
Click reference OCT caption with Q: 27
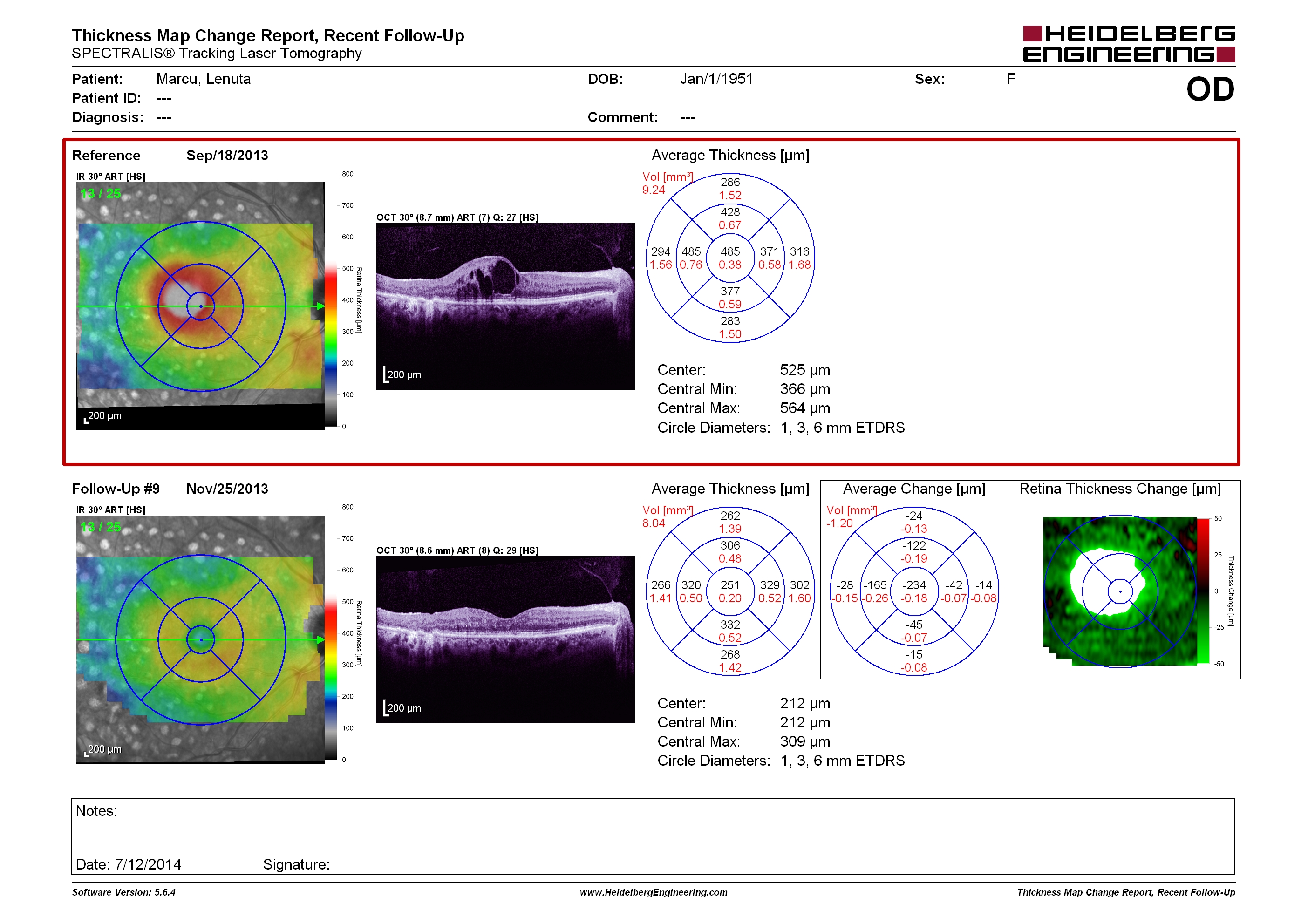[x=457, y=217]
